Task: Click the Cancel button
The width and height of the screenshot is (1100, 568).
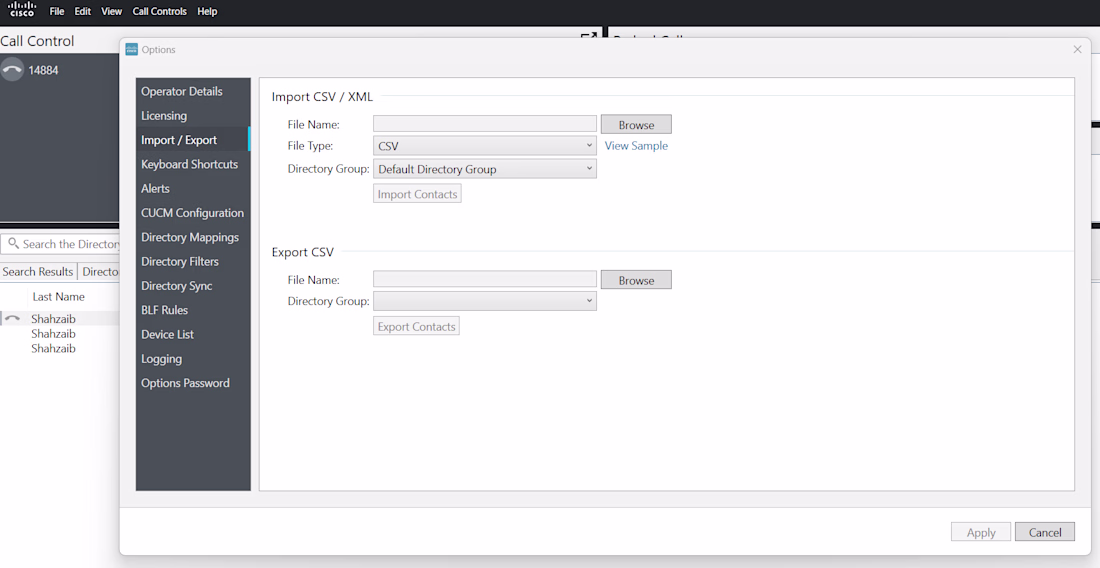Action: pyautogui.click(x=1045, y=532)
